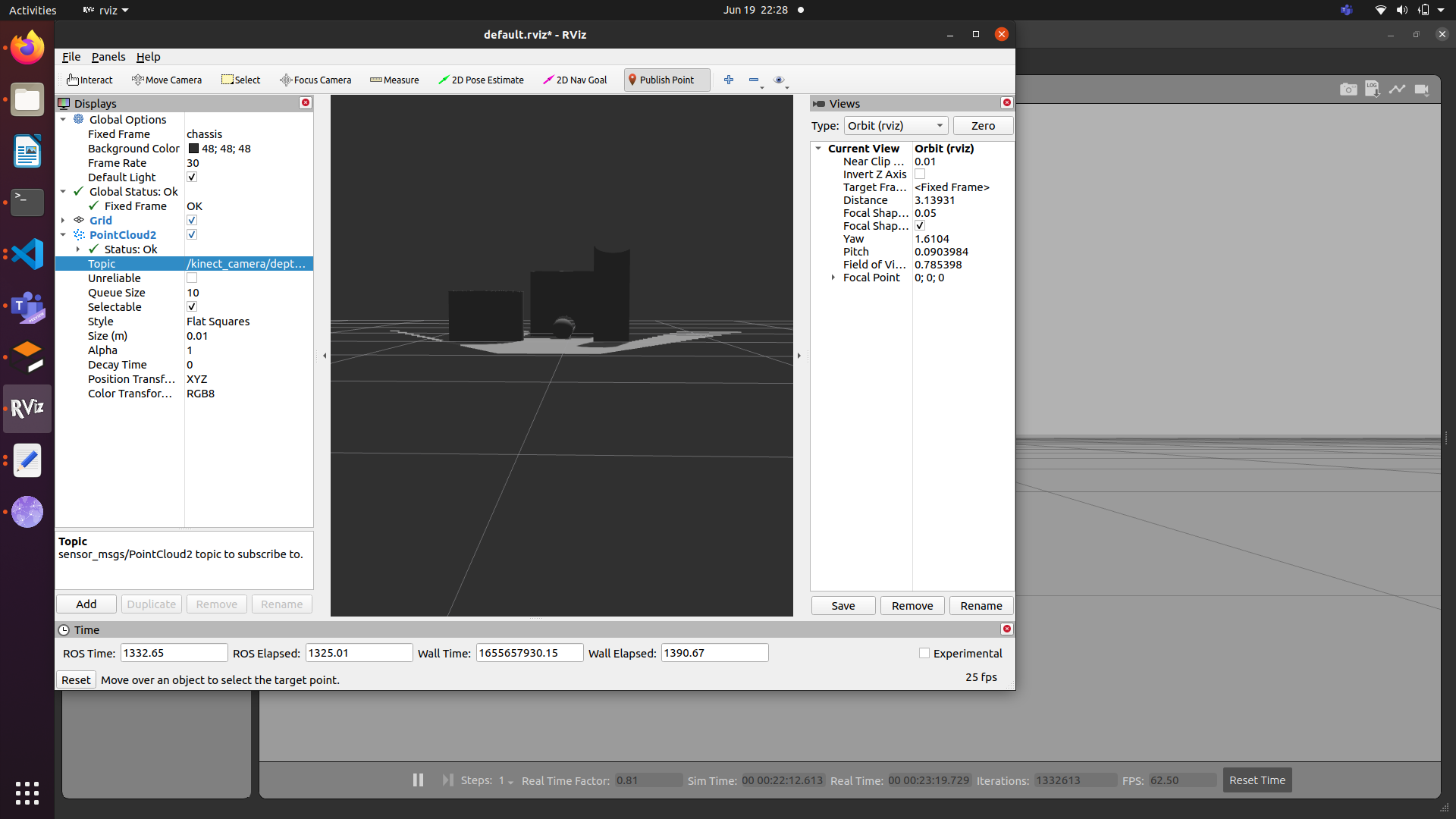The image size is (1456, 819).
Task: Click the Publish Point tool
Action: pos(661,80)
